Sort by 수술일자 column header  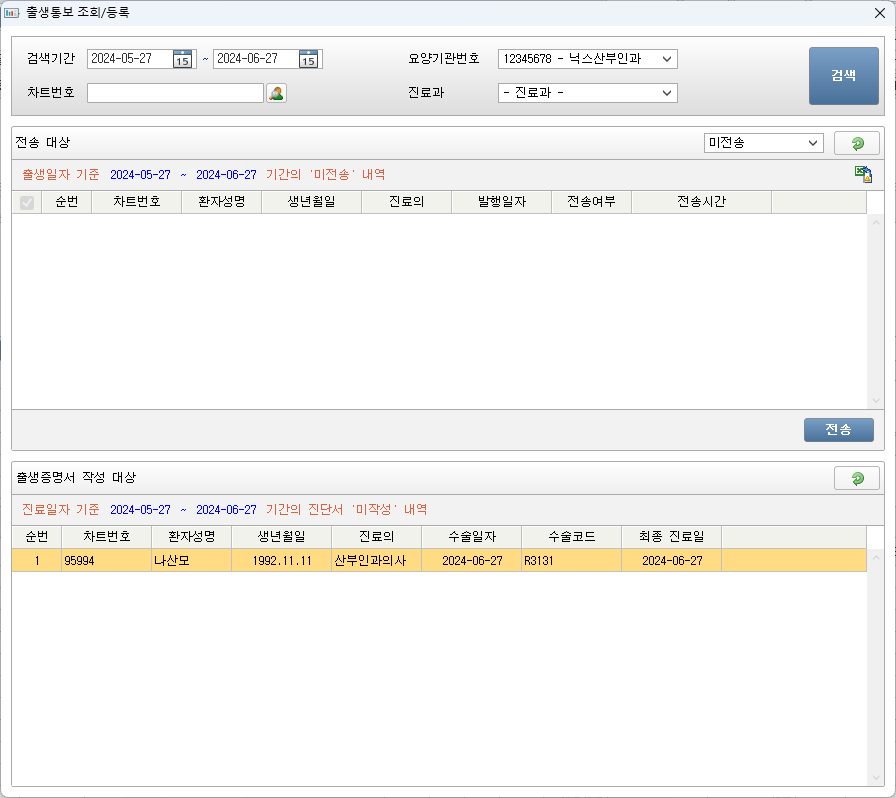[x=471, y=537]
